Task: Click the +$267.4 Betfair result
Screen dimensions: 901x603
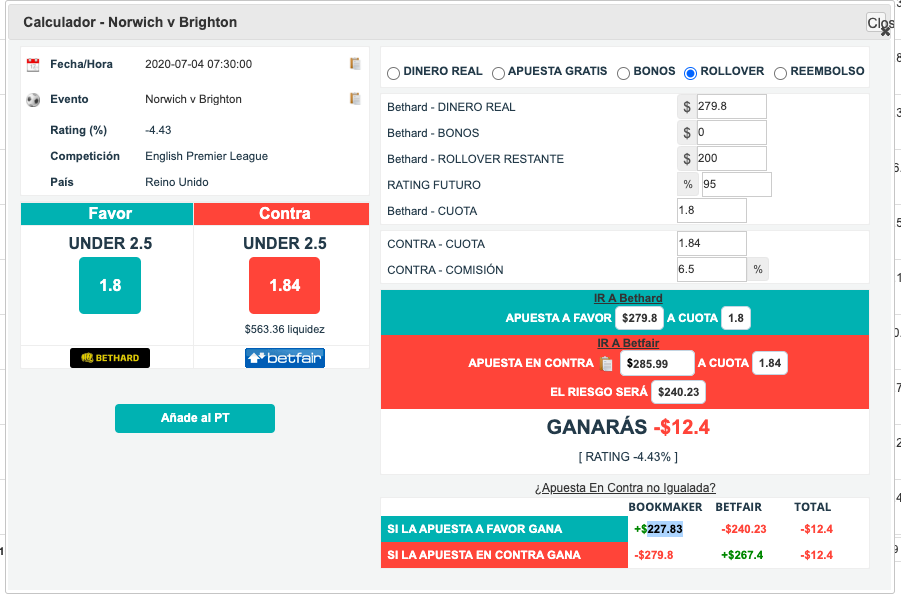Action: click(x=742, y=555)
